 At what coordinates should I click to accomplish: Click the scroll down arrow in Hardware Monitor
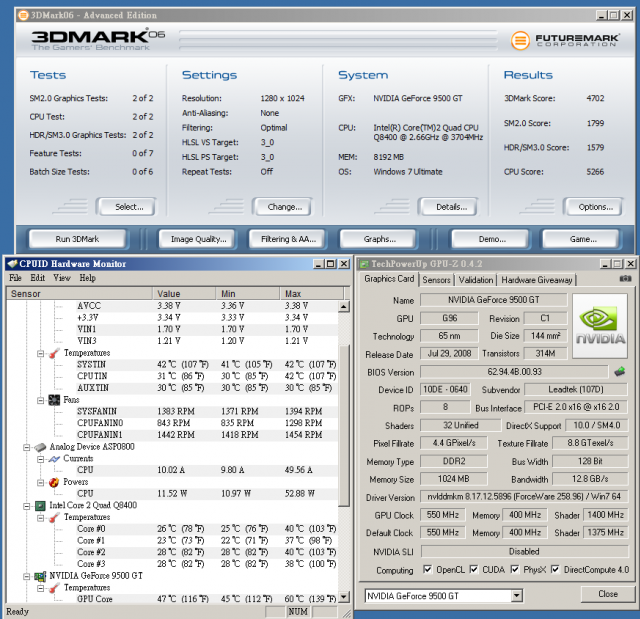pyautogui.click(x=344, y=597)
